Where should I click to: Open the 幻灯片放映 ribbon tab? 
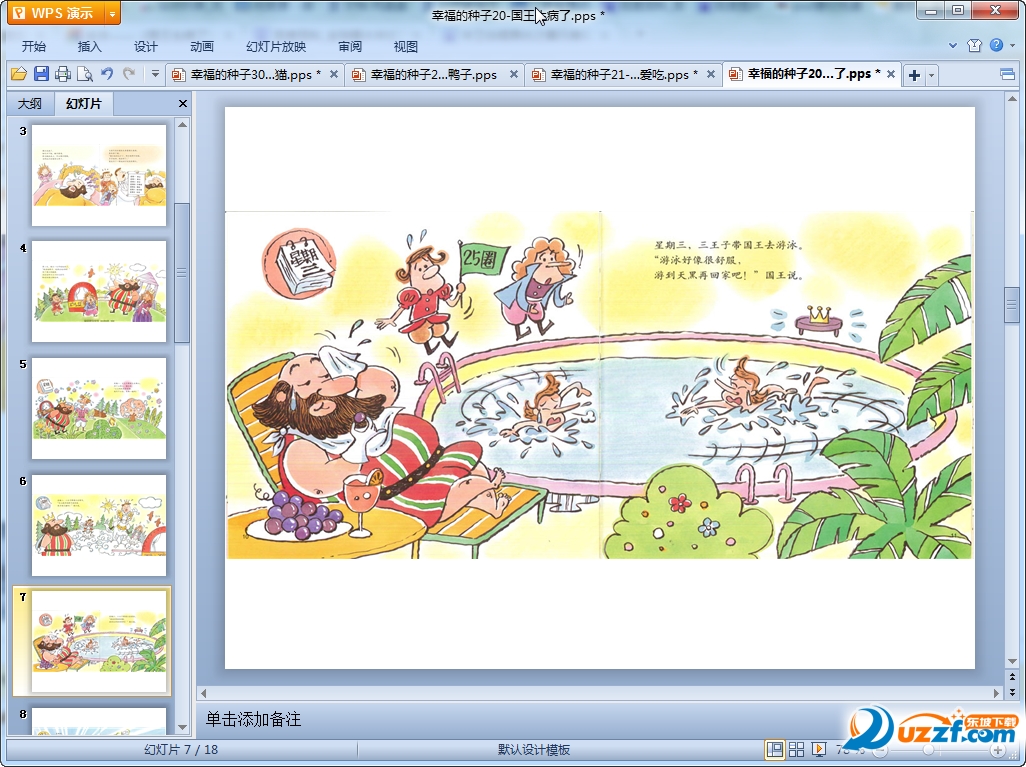coord(276,46)
